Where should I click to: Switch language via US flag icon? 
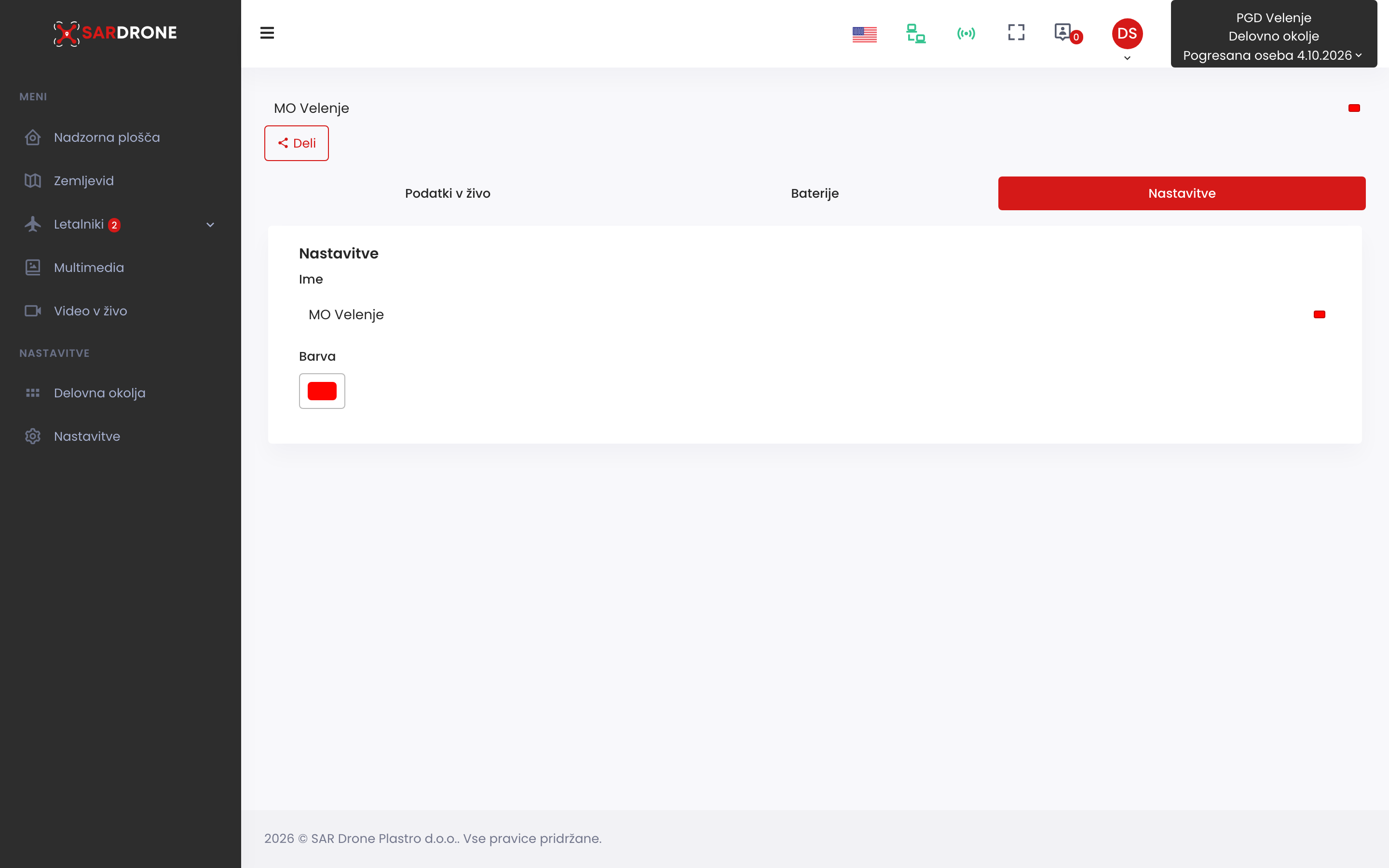tap(864, 34)
